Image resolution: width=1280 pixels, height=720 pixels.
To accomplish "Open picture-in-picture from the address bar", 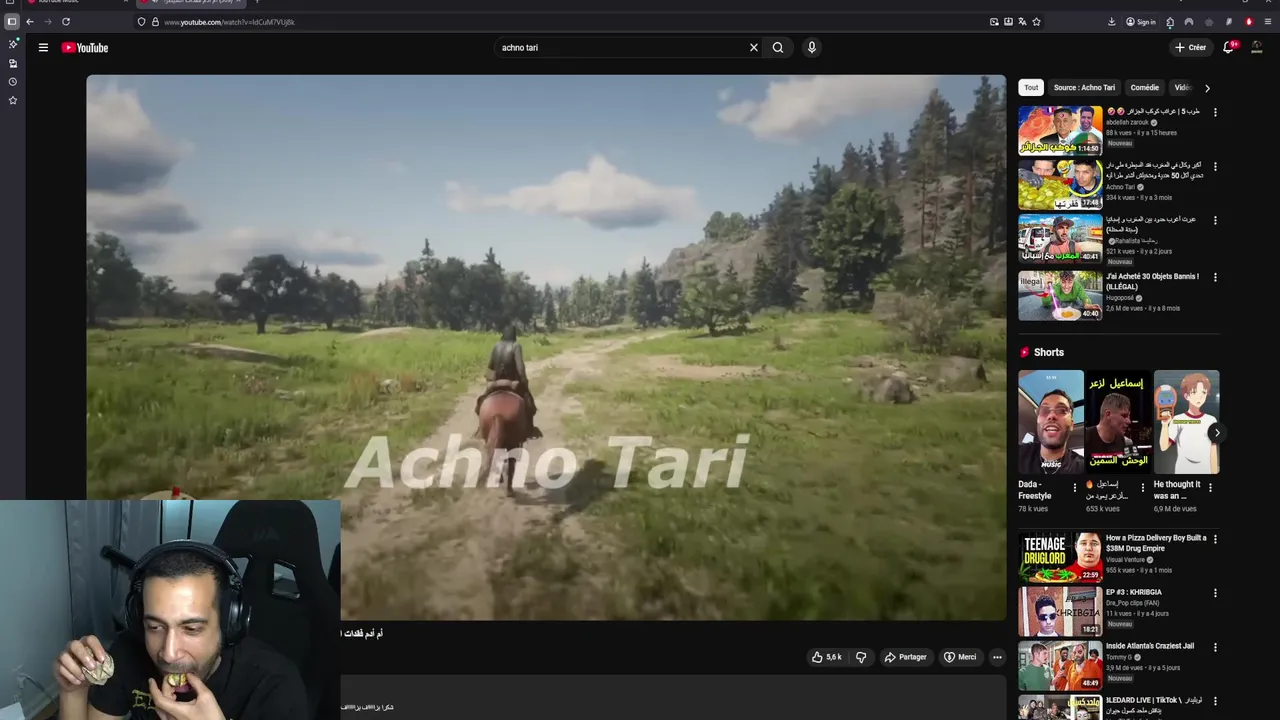I will [x=994, y=22].
